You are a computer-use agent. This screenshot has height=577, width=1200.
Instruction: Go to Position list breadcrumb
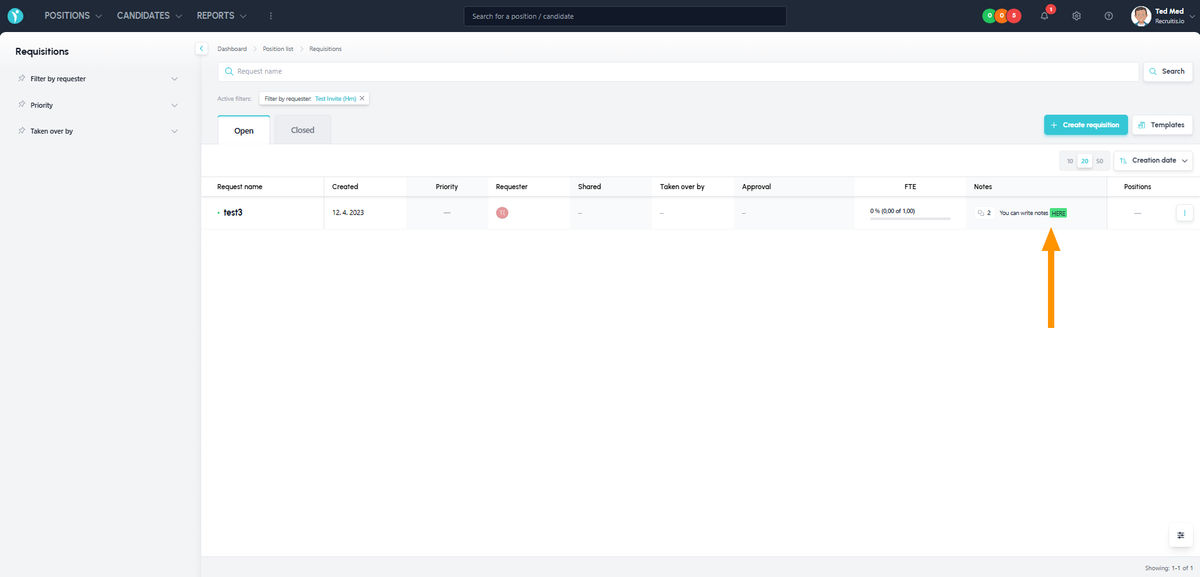click(x=278, y=48)
